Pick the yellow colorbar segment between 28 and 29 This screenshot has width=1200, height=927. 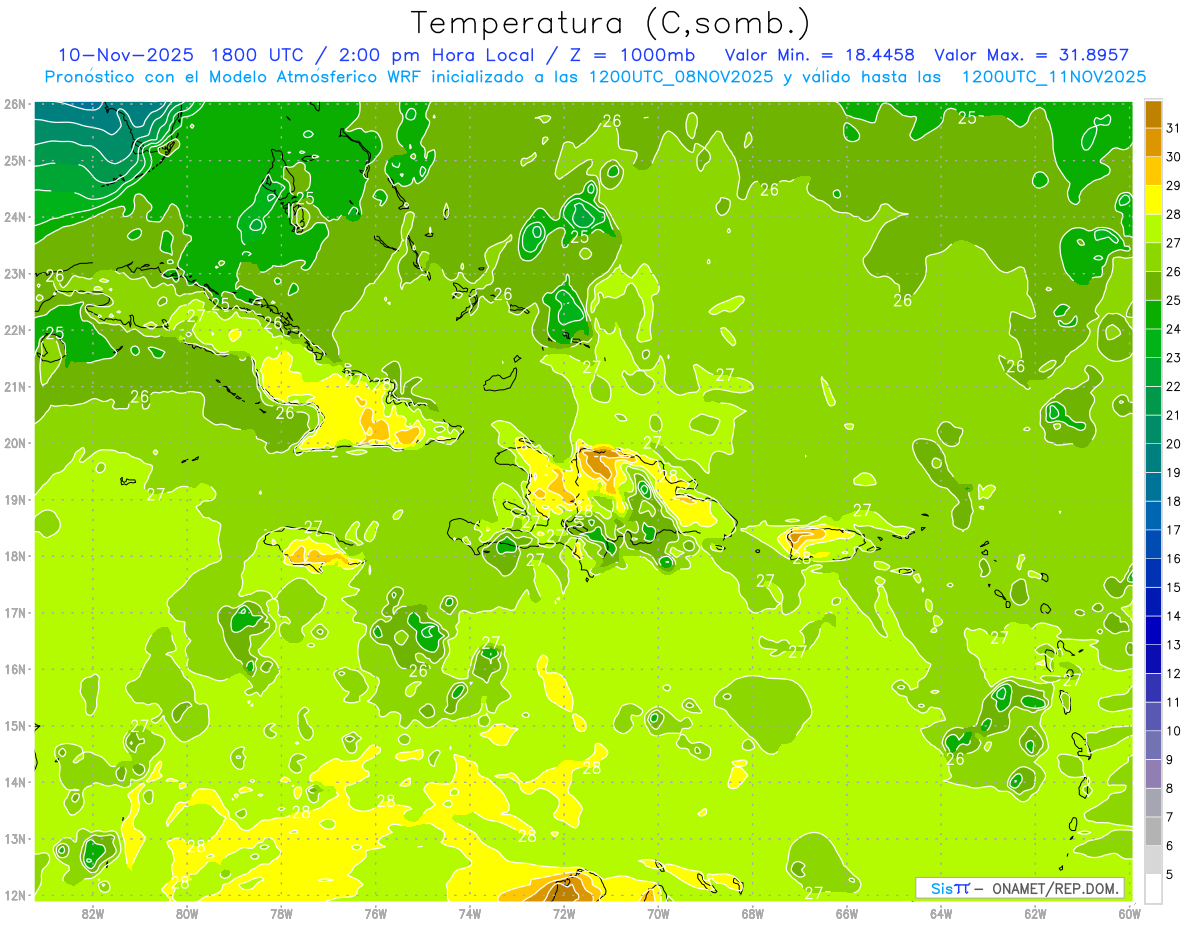point(1153,200)
